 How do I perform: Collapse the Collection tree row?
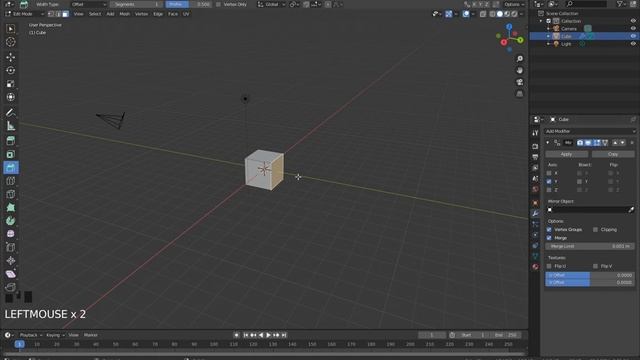click(x=541, y=21)
